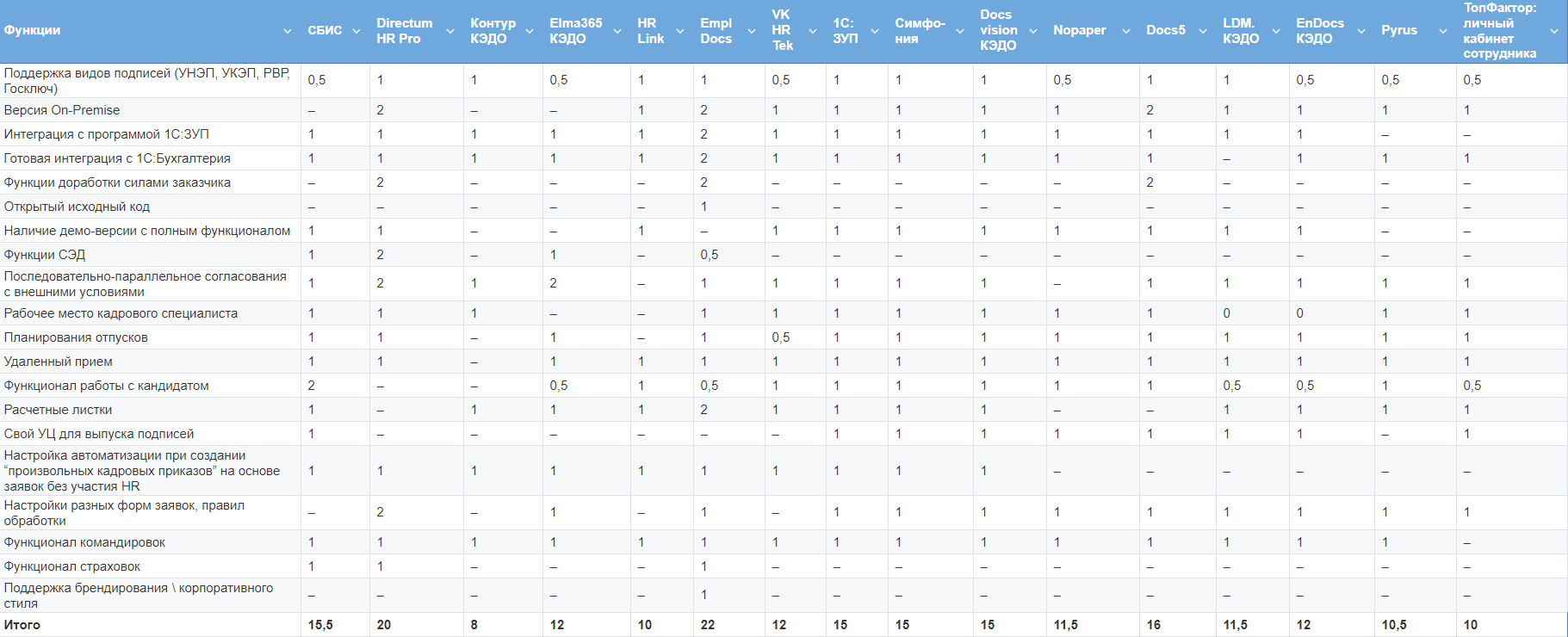Open the СБИС column dropdown arrow
Viewport: 1568px width, 637px height.
pyautogui.click(x=356, y=31)
